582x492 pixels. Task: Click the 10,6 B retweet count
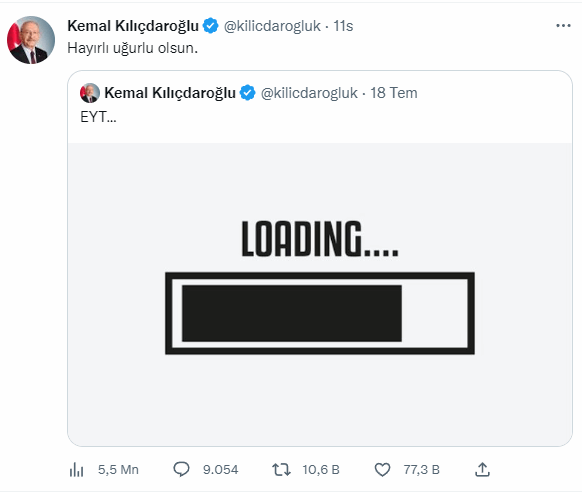pos(321,470)
